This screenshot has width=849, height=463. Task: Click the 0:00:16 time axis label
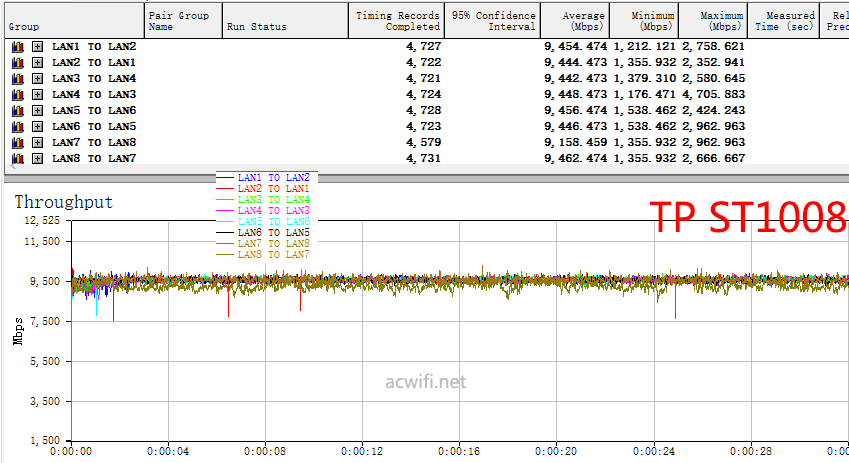coord(459,452)
